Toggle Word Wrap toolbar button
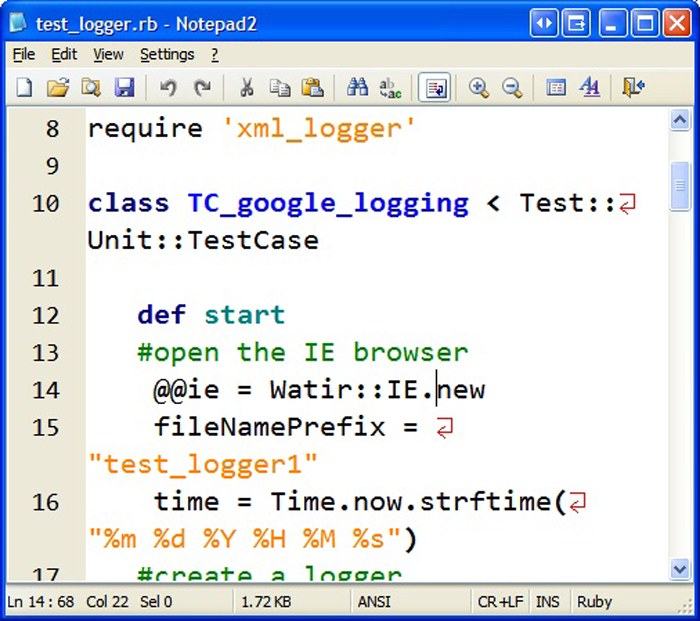 tap(434, 88)
